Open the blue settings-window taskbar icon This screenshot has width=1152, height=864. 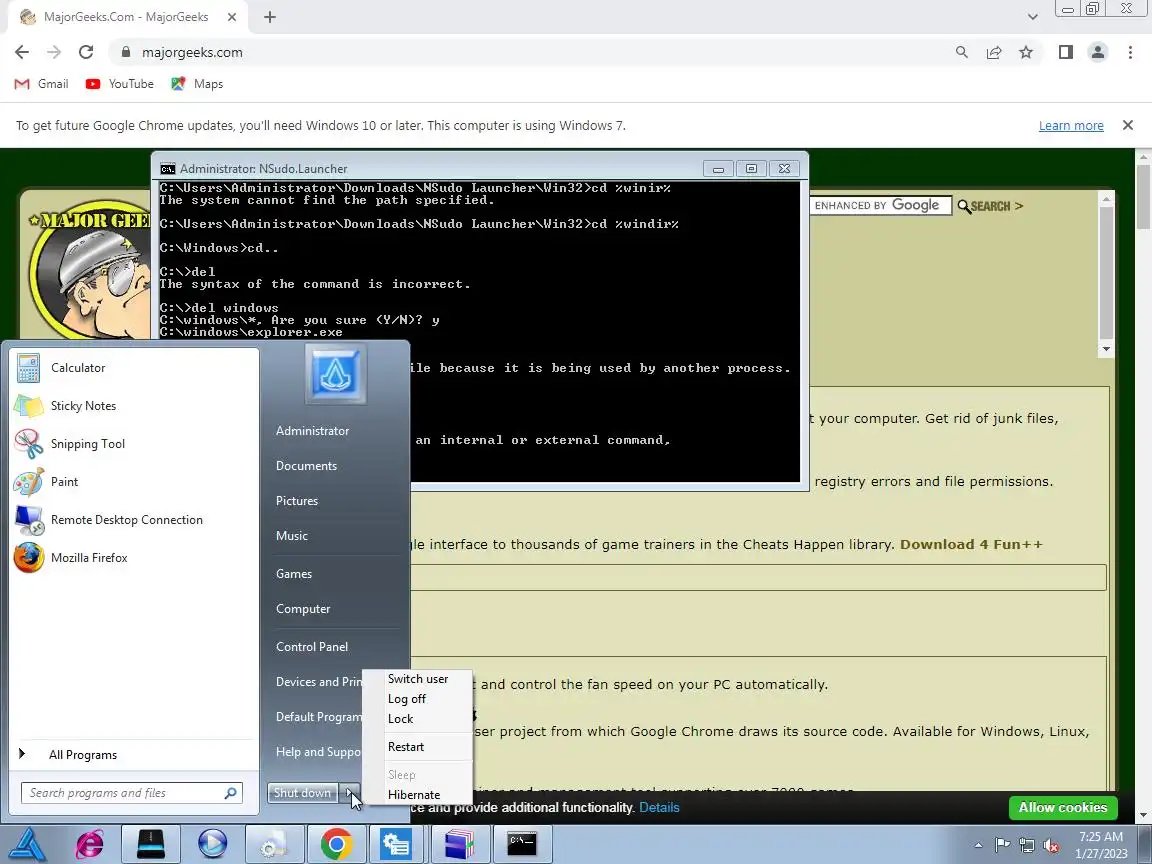pyautogui.click(x=397, y=844)
